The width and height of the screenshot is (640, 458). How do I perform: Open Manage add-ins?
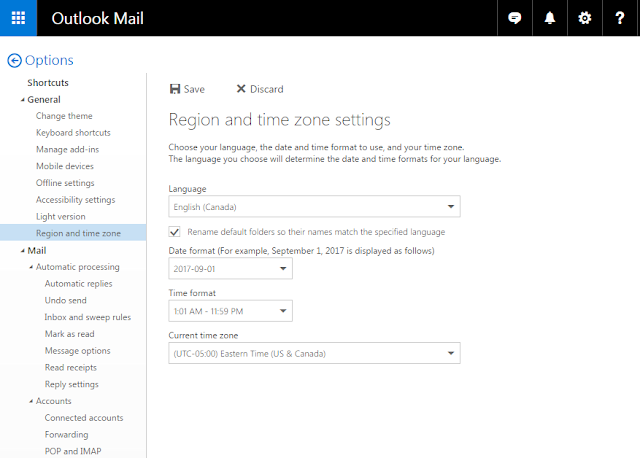click(x=67, y=149)
